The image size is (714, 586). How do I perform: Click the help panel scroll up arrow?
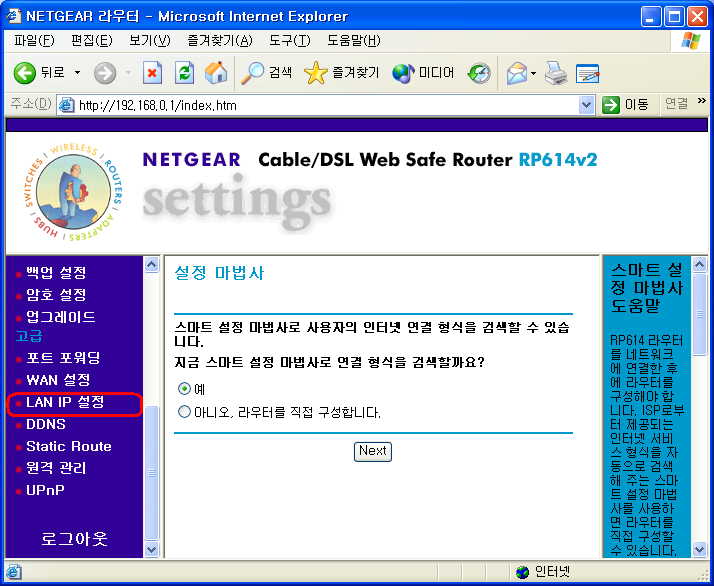[699, 265]
